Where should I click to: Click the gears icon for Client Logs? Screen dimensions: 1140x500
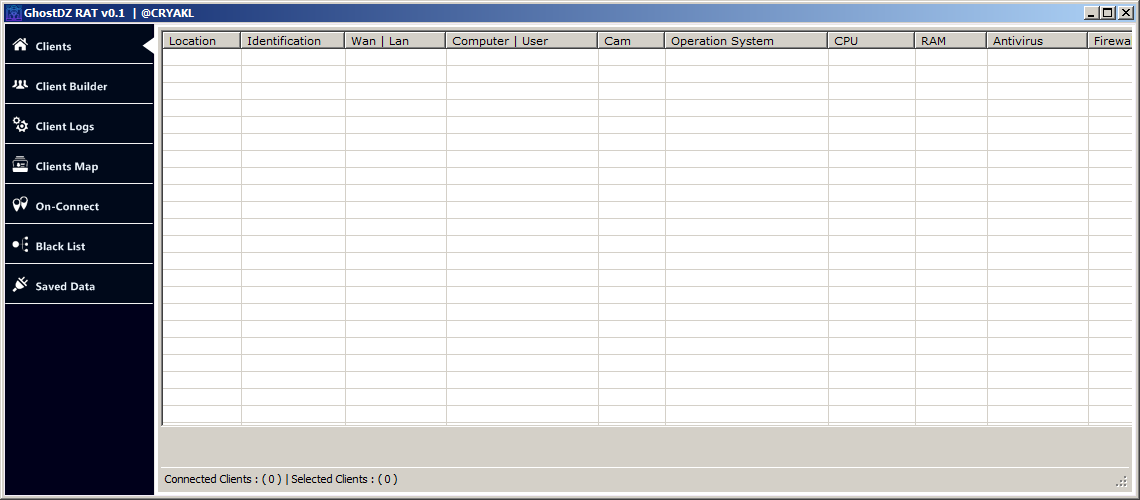pyautogui.click(x=20, y=125)
